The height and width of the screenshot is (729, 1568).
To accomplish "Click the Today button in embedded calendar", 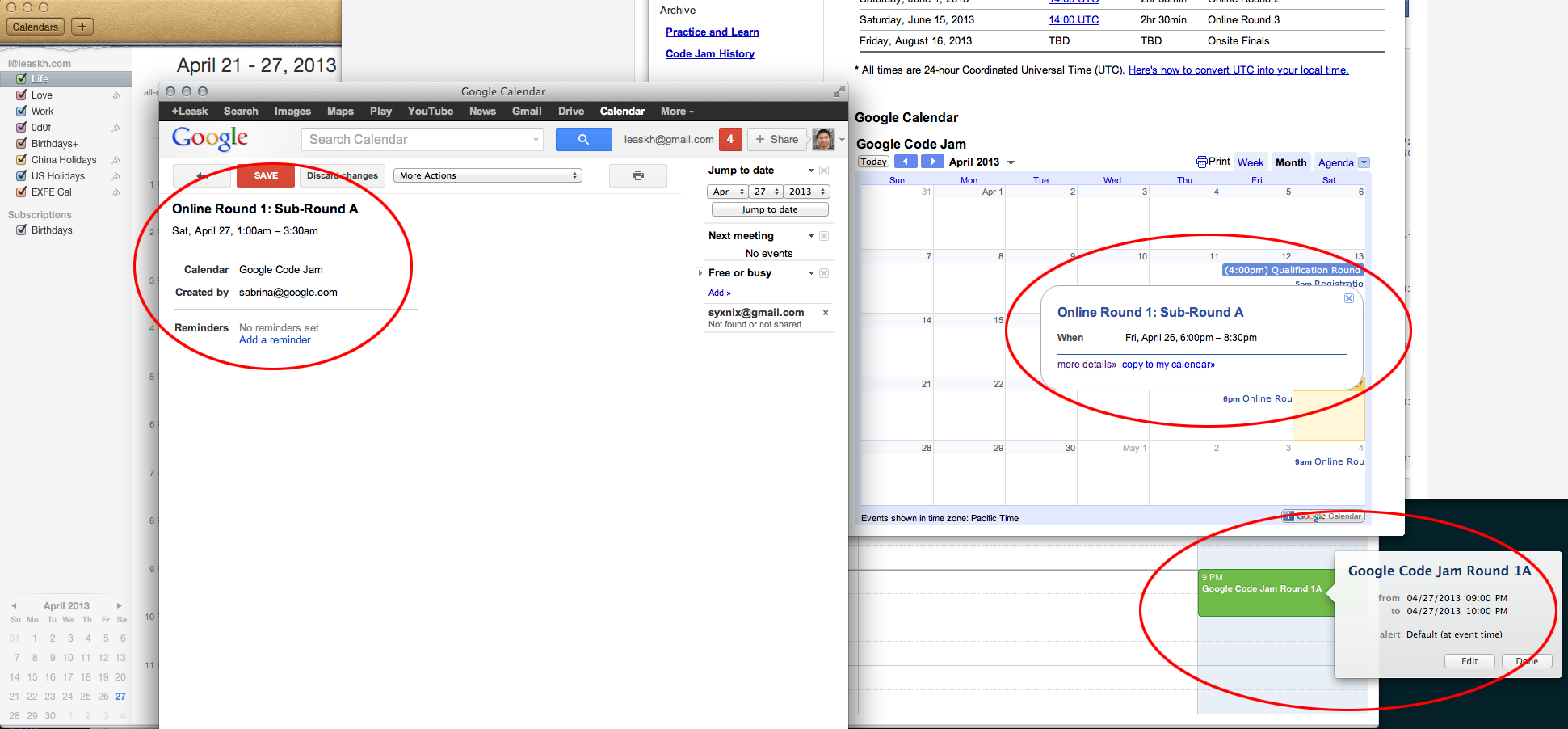I will click(873, 162).
